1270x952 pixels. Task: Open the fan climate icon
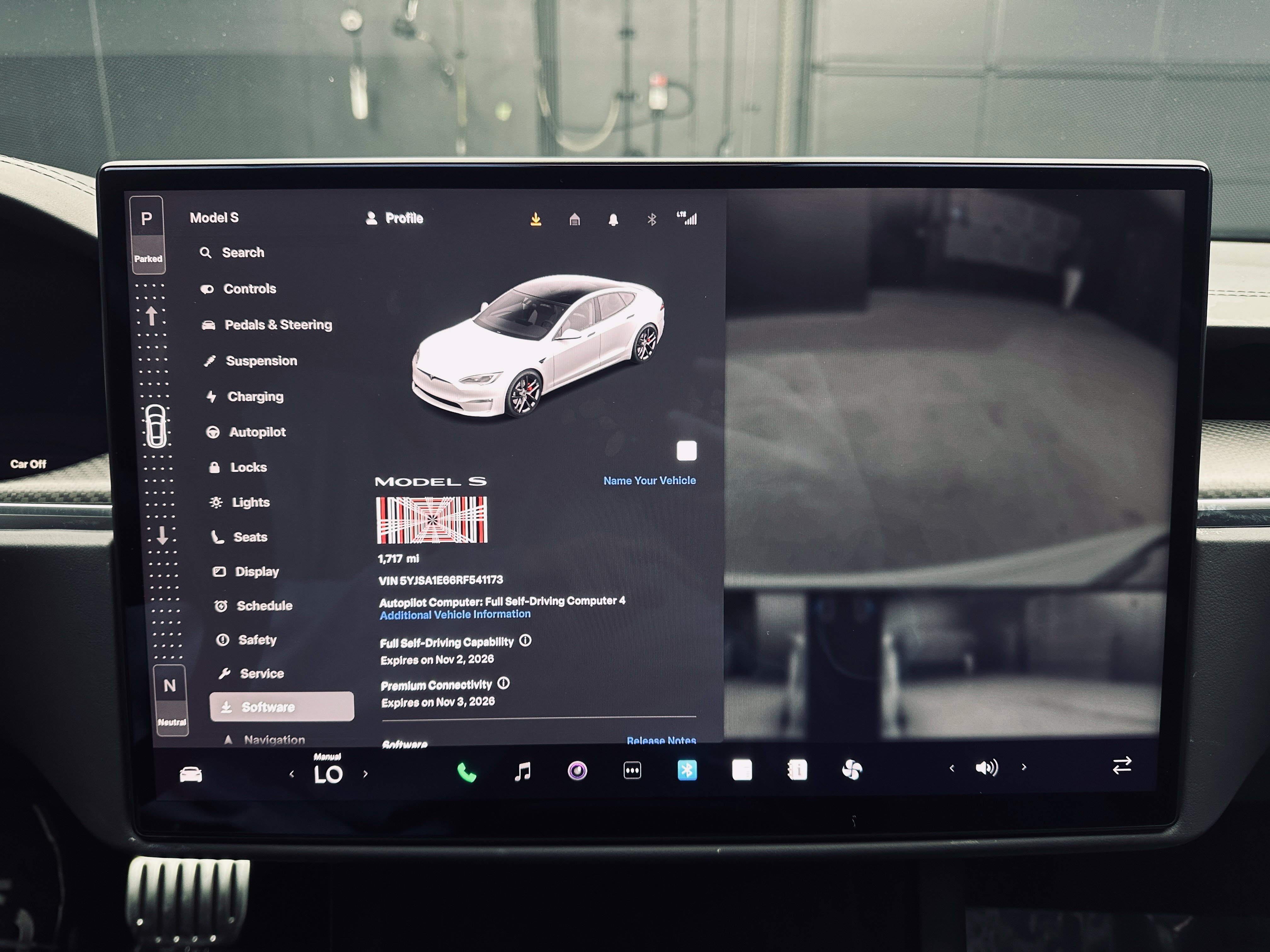852,769
